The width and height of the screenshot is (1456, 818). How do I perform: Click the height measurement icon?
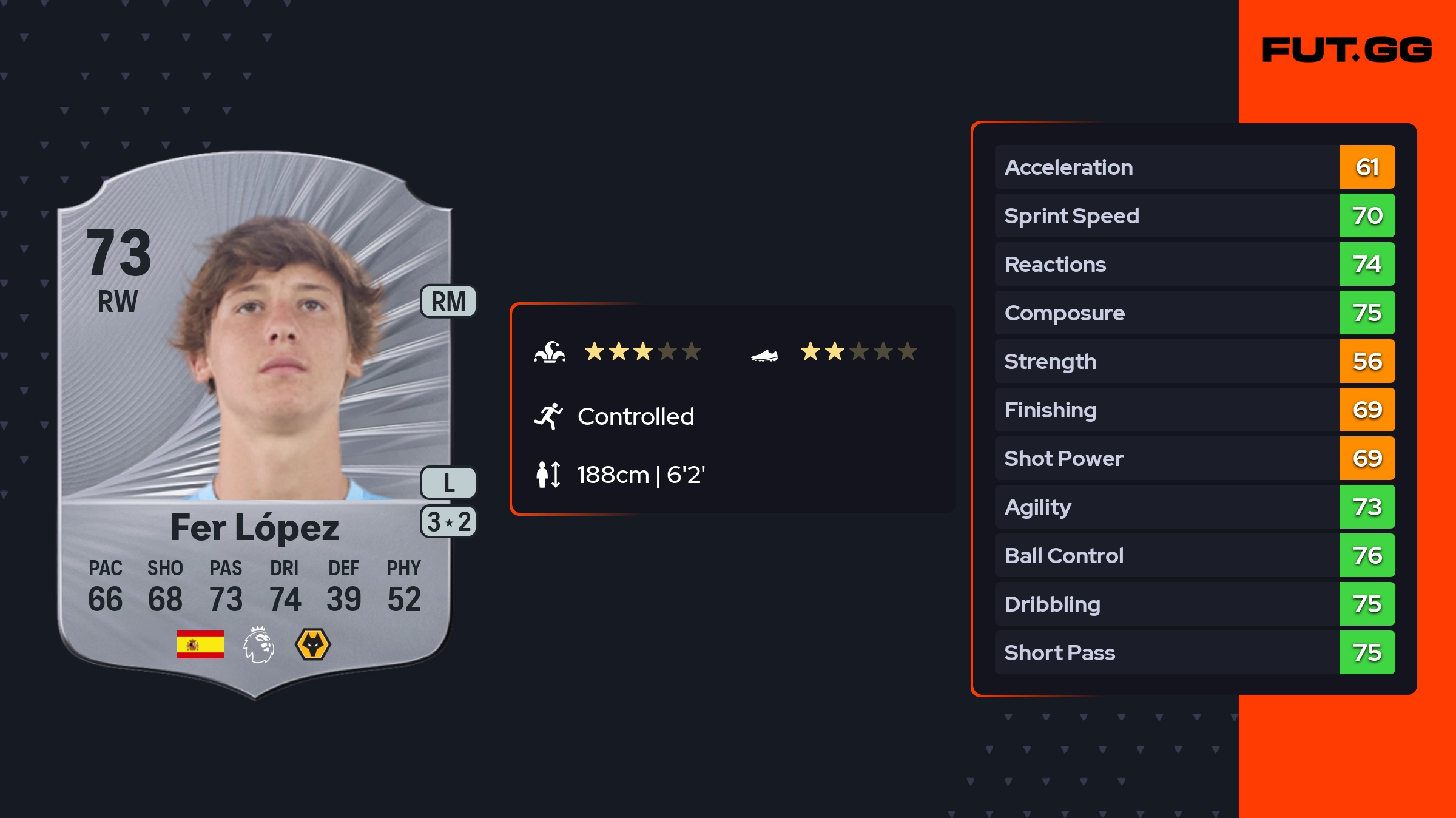(x=548, y=475)
